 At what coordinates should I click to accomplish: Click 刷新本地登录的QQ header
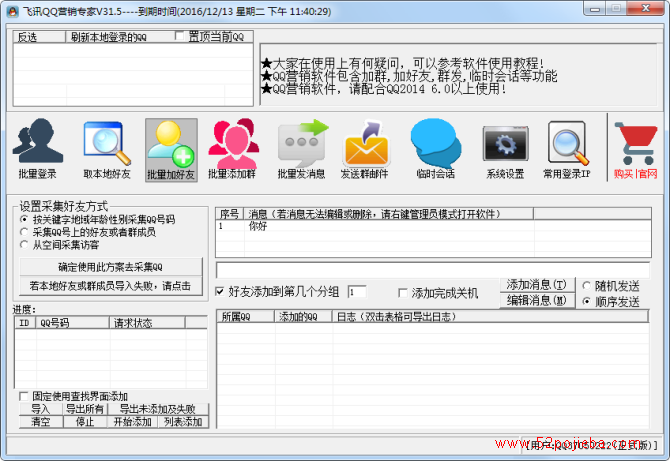(x=120, y=37)
